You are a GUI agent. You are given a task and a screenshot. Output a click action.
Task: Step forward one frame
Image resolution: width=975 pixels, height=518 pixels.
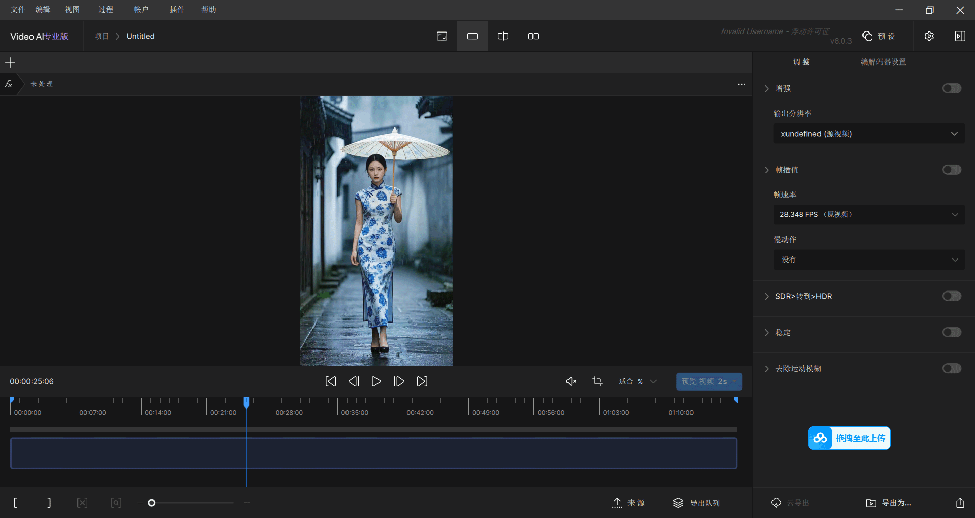click(x=399, y=381)
